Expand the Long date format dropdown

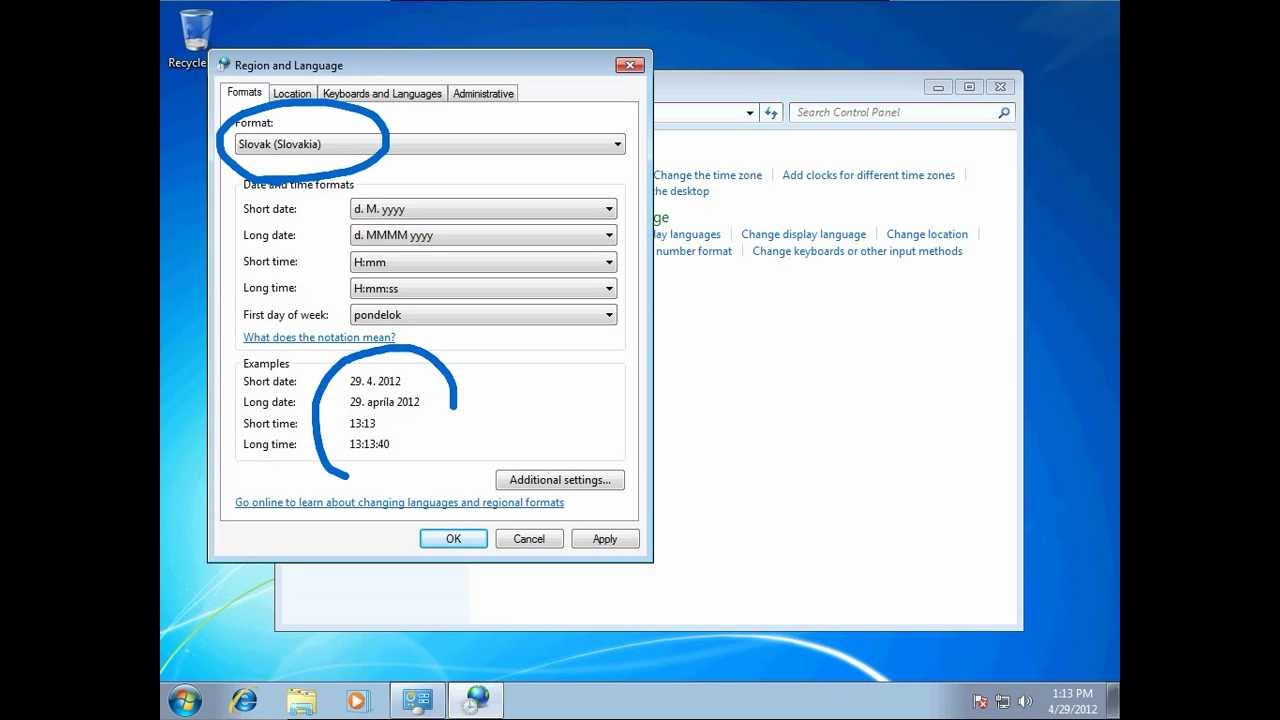coord(483,236)
